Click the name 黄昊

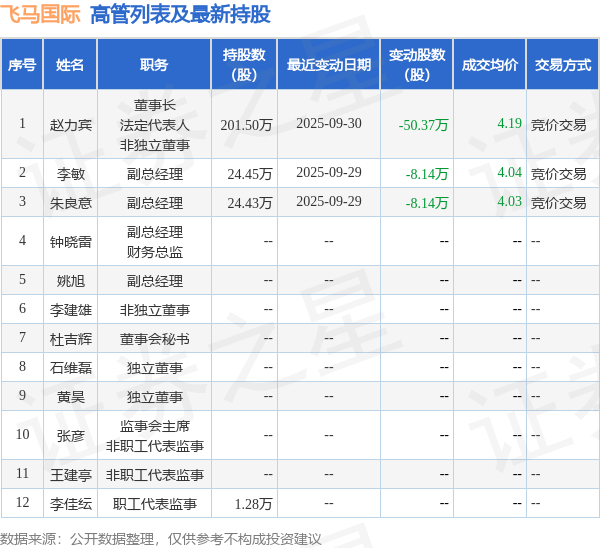[x=71, y=397]
